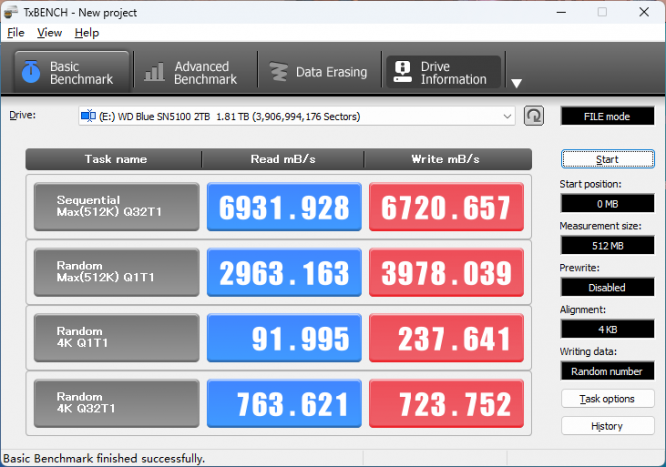The width and height of the screenshot is (666, 467).
Task: Click the drive icon beside (E:) WD Blue
Action: pyautogui.click(x=88, y=116)
